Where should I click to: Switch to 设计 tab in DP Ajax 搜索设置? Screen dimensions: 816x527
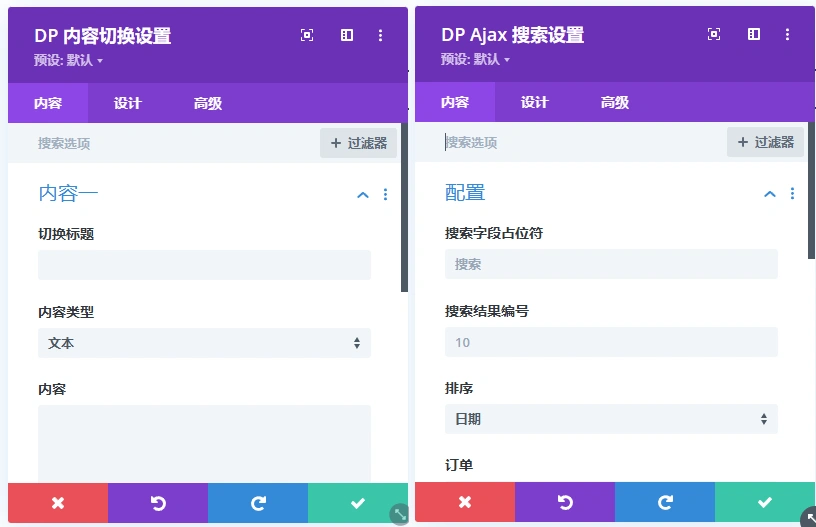tap(534, 102)
